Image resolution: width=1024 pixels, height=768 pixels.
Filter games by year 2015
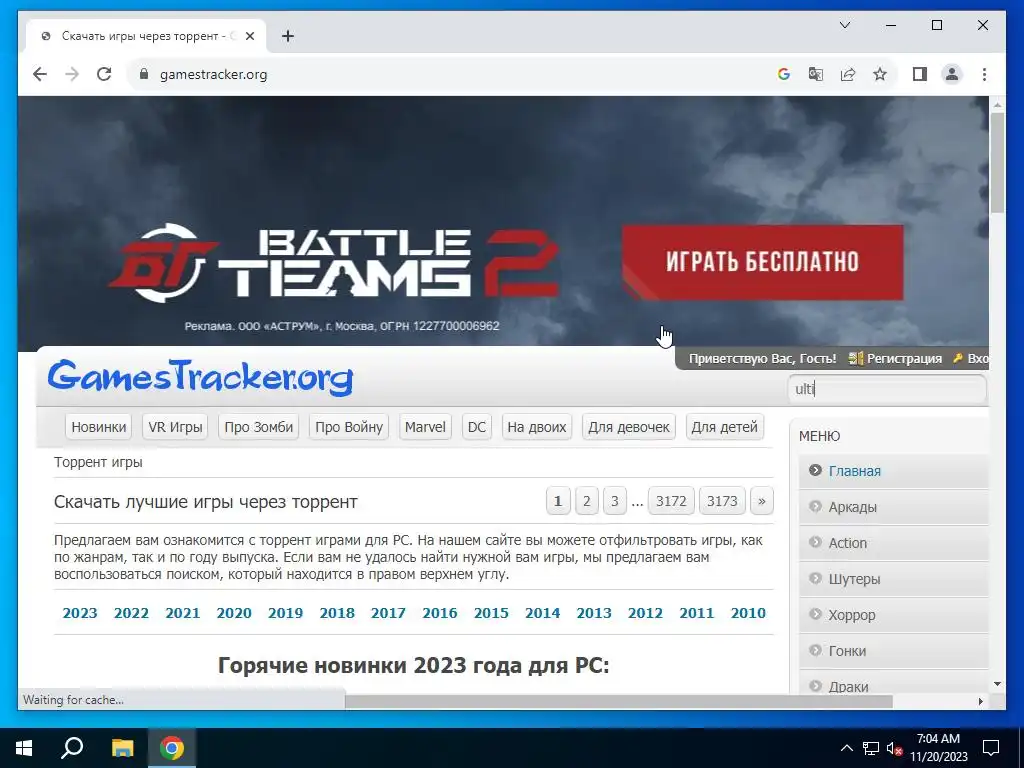[491, 613]
